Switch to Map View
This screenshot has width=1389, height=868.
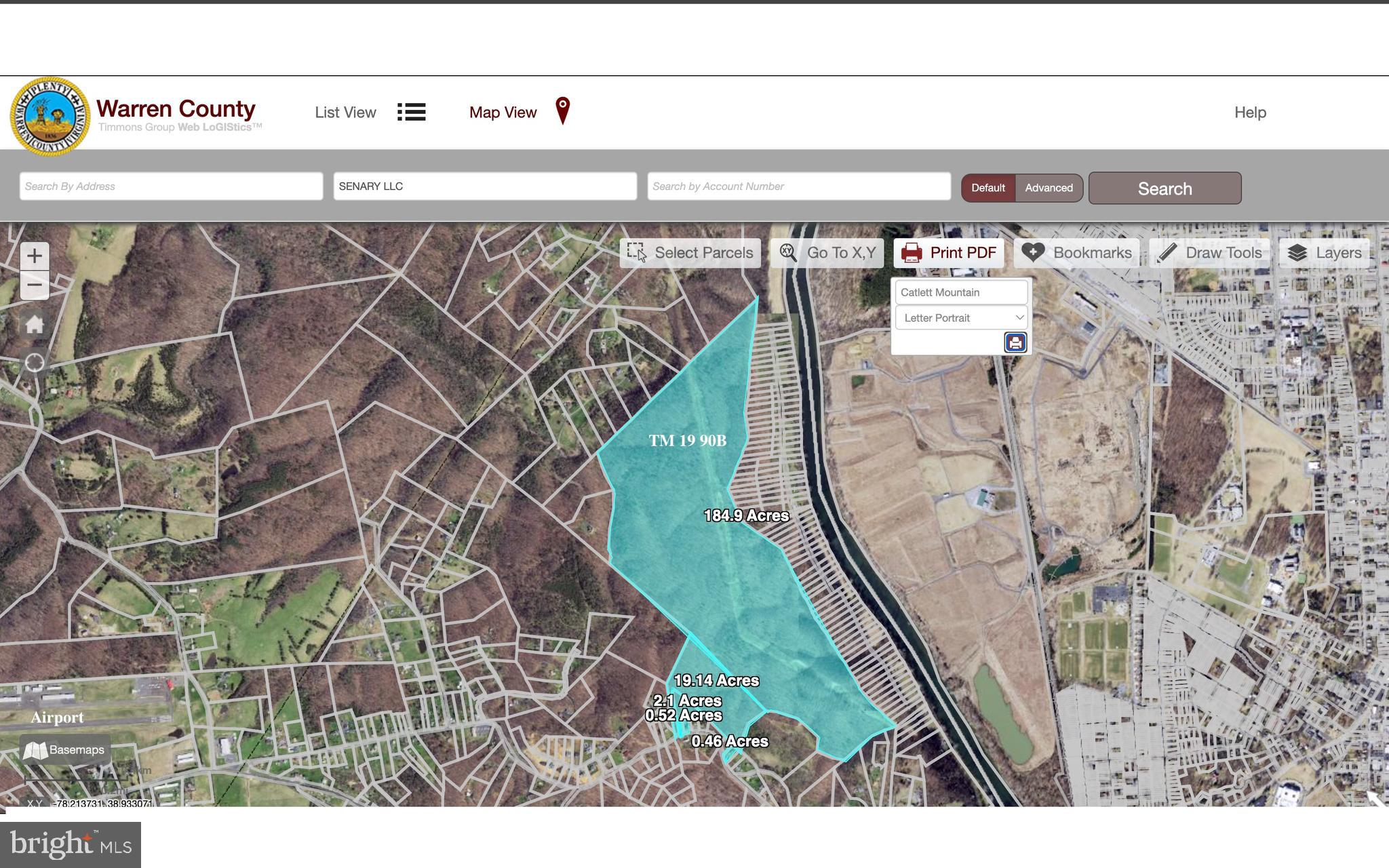[x=519, y=113]
